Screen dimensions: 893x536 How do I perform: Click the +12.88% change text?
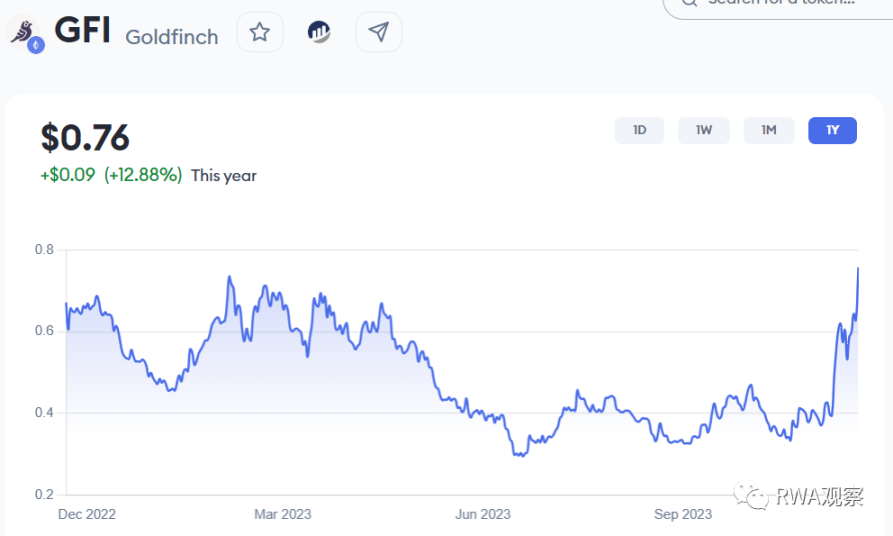143,175
